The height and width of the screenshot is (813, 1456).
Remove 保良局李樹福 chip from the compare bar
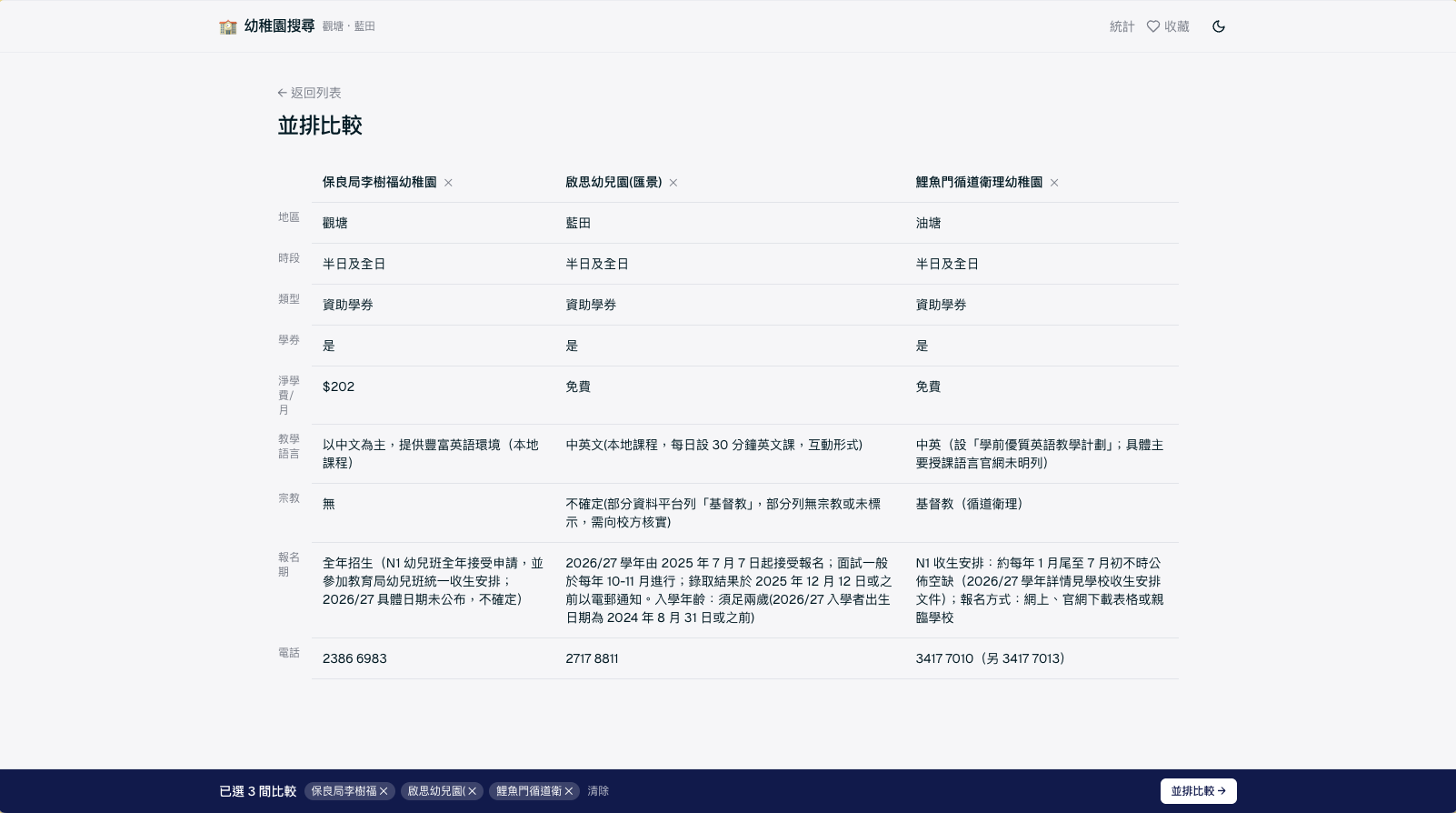tap(384, 791)
